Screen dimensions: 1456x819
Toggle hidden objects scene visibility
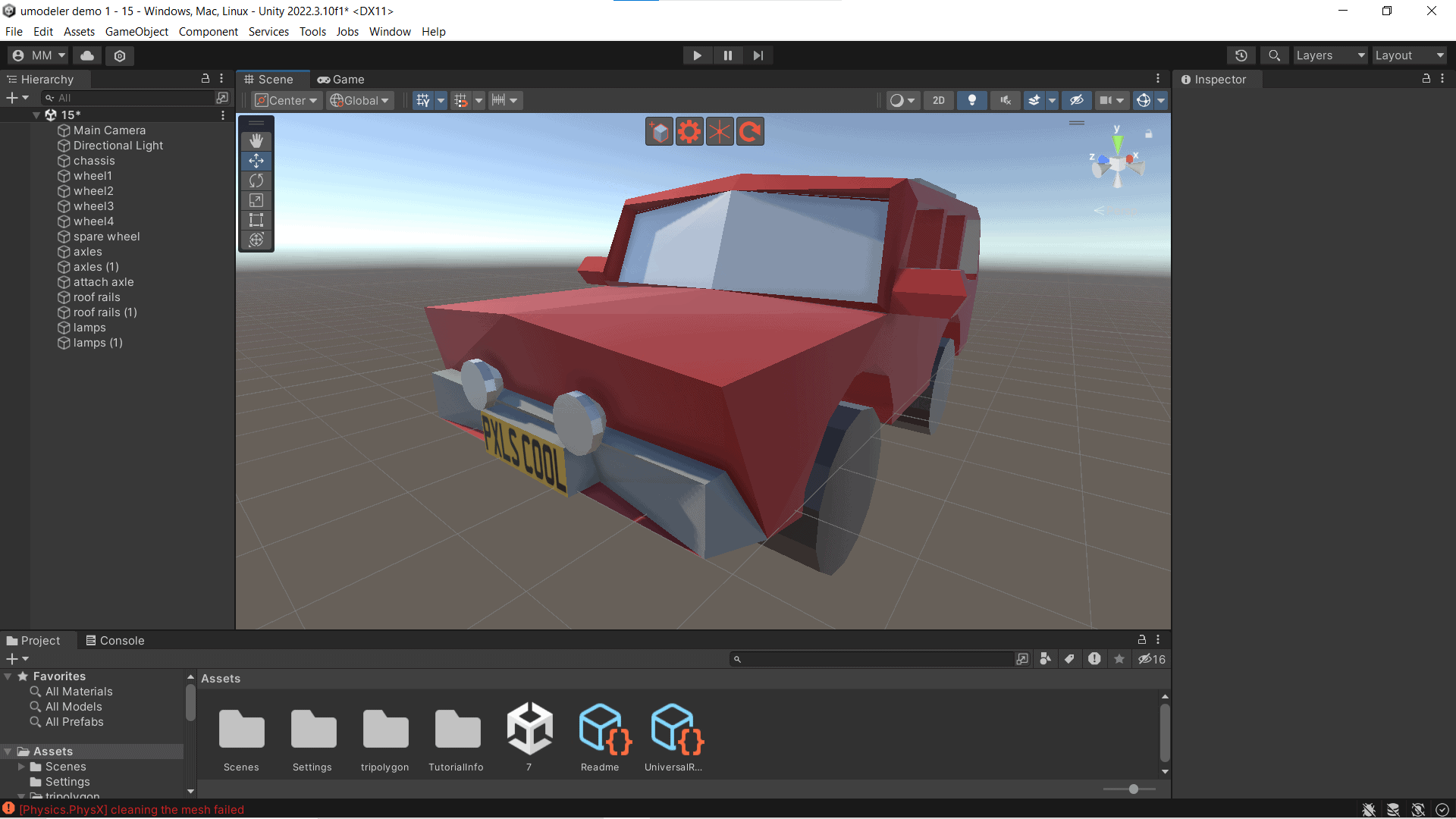point(1076,100)
